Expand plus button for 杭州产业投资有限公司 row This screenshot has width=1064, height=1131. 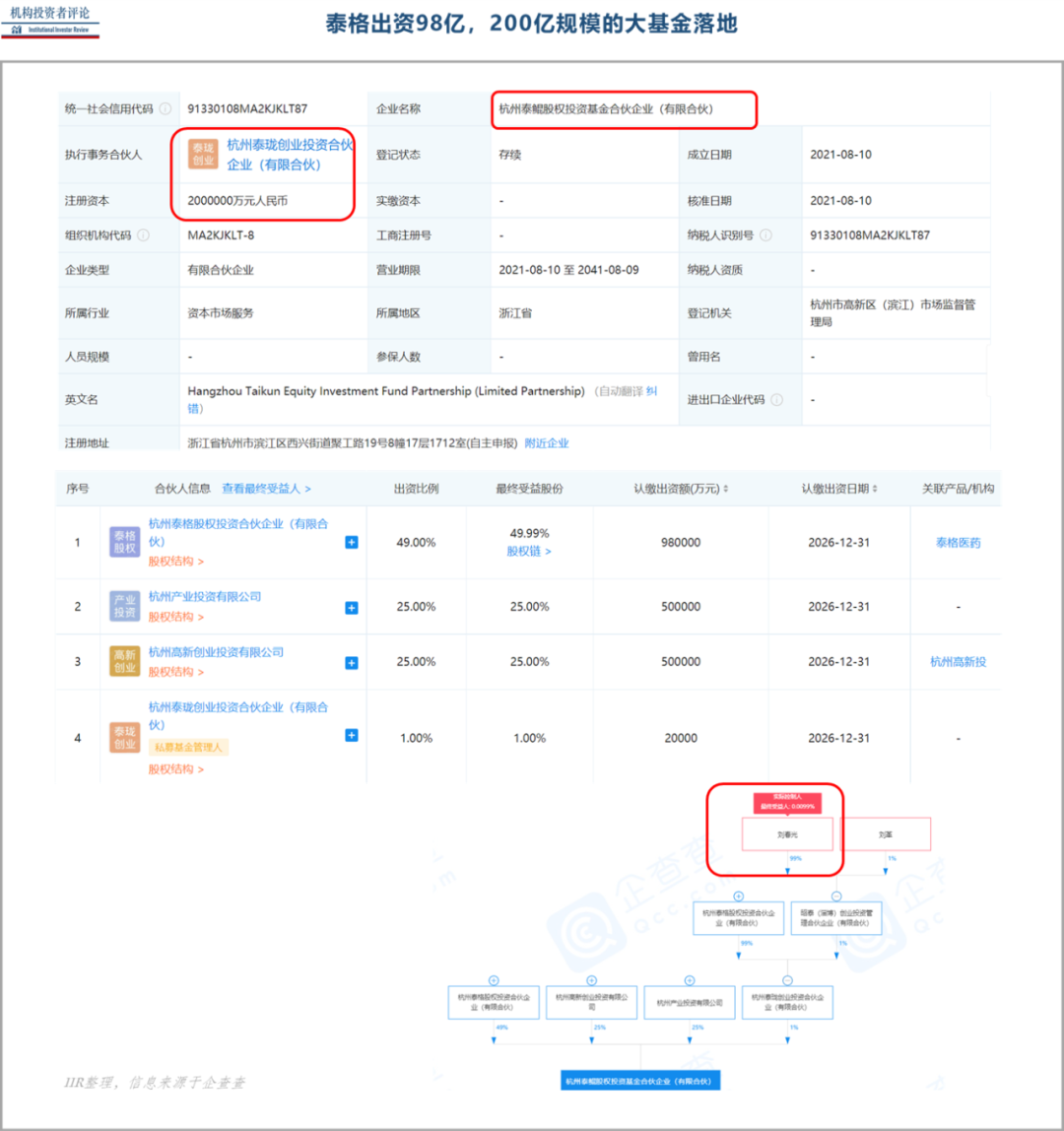[x=352, y=607]
